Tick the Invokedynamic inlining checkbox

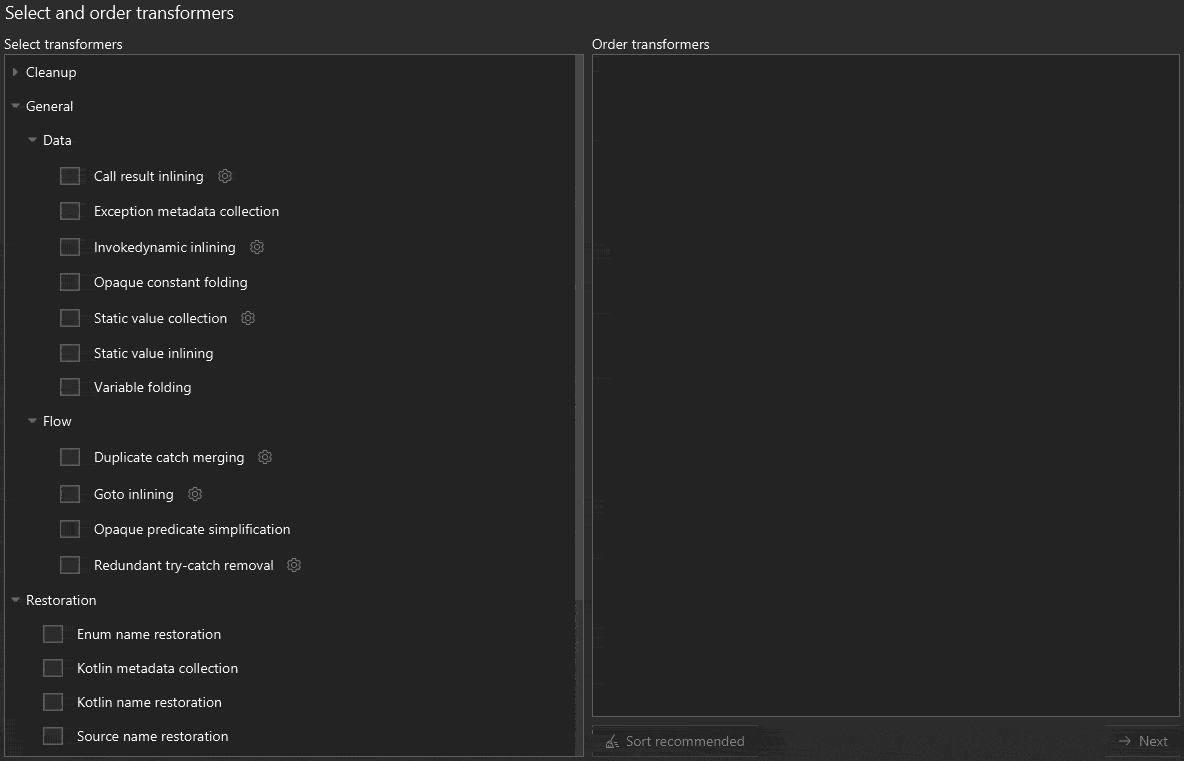click(70, 247)
